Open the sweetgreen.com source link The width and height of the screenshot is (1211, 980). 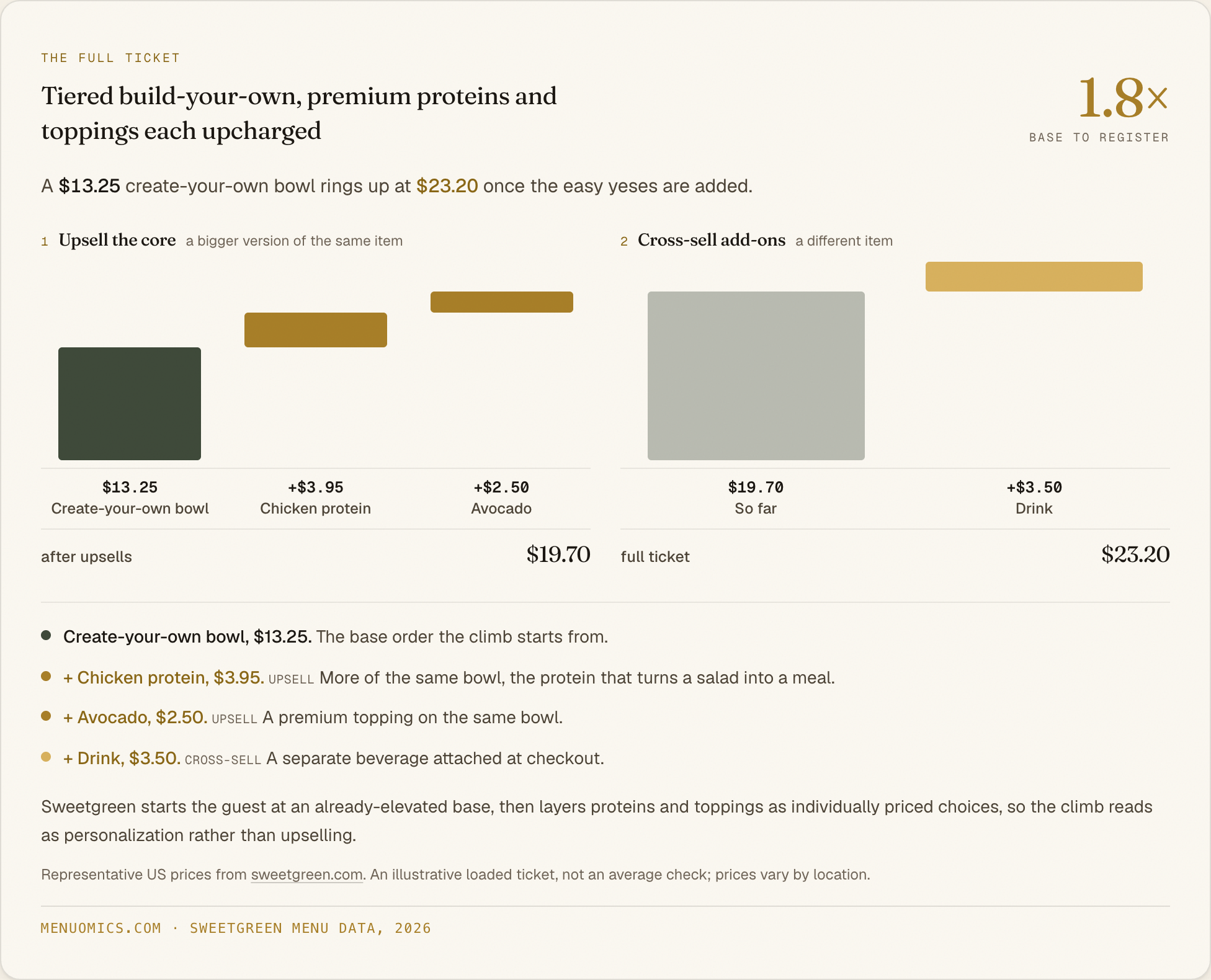click(306, 875)
